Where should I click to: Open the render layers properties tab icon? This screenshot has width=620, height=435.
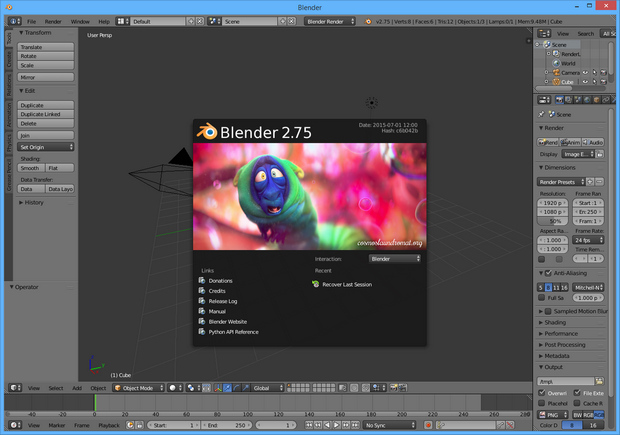(568, 100)
